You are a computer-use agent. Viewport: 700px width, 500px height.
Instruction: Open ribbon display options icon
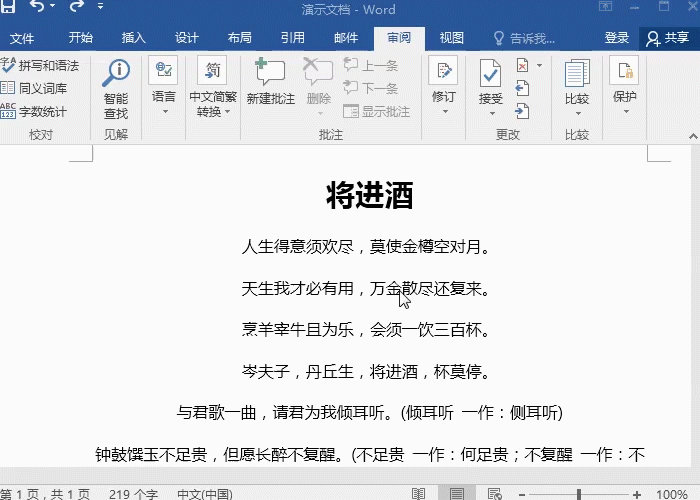click(x=605, y=6)
